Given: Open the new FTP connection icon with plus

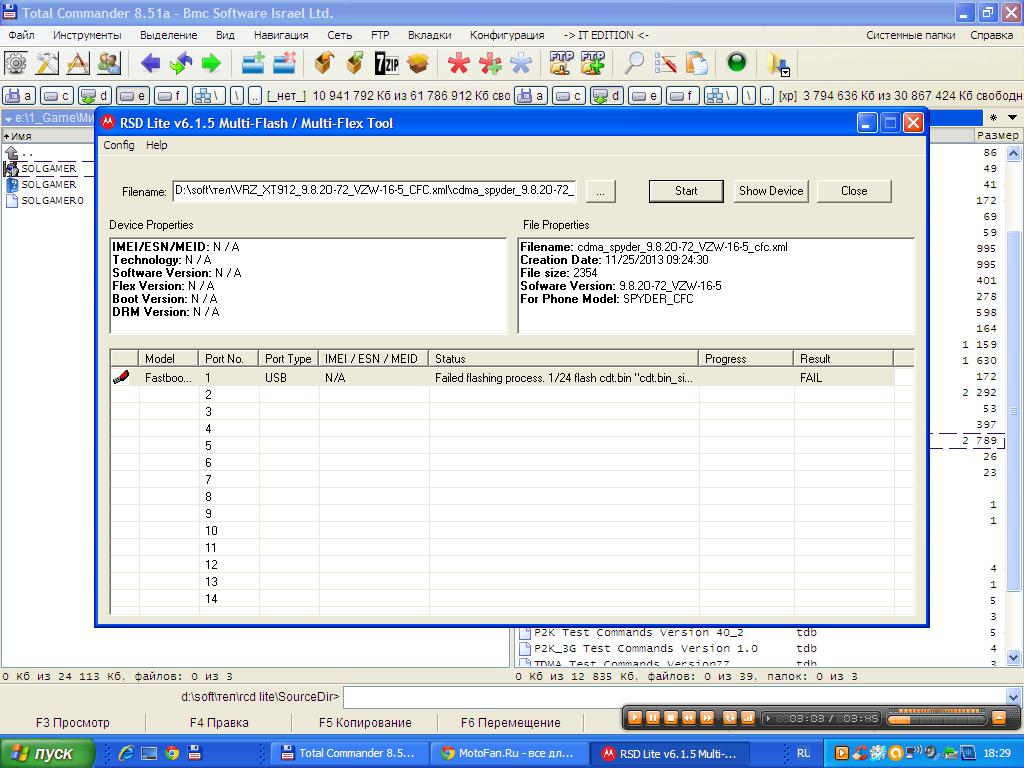Looking at the screenshot, I should pos(592,63).
